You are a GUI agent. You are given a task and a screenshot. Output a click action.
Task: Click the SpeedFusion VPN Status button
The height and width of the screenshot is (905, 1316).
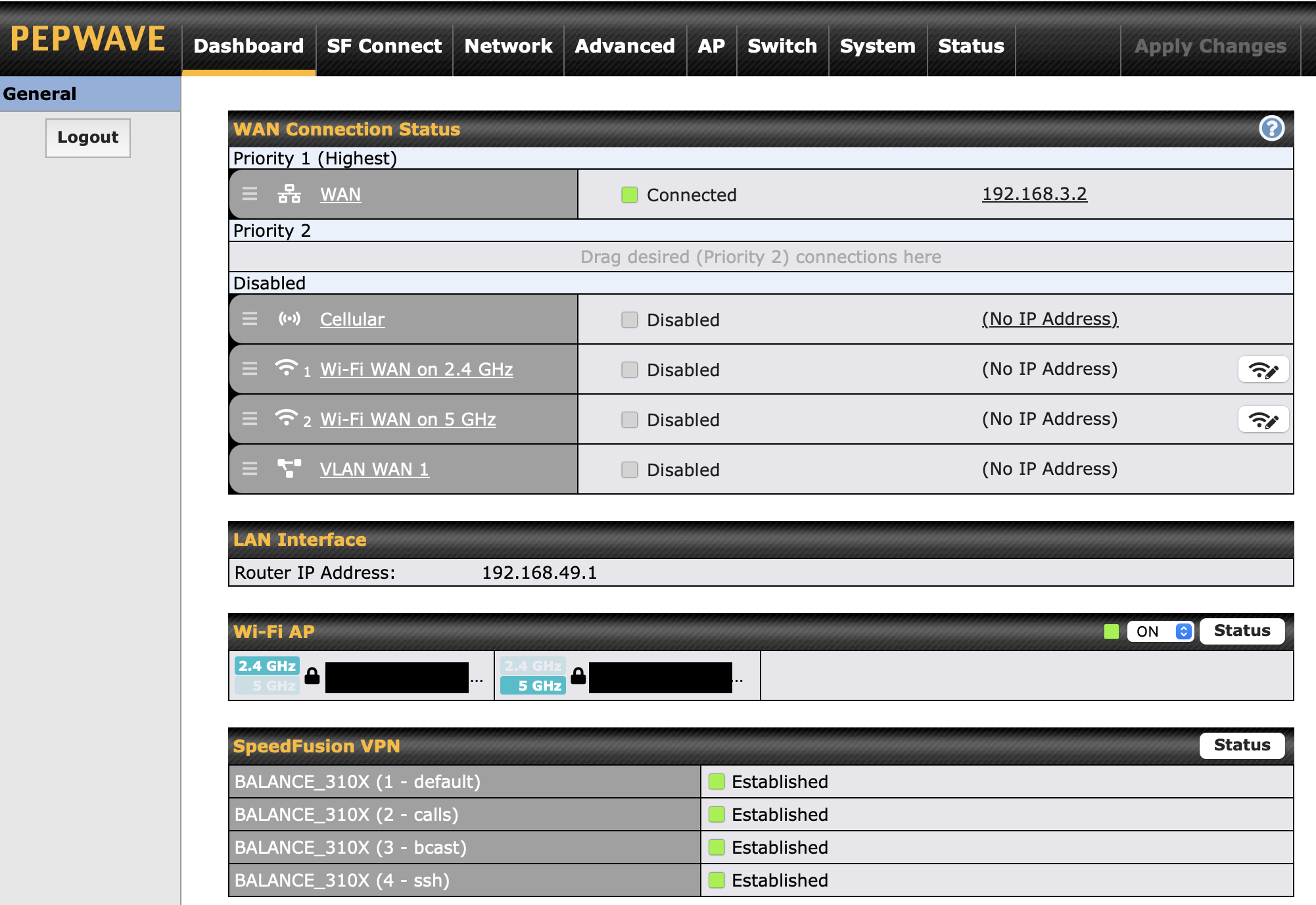click(x=1242, y=745)
